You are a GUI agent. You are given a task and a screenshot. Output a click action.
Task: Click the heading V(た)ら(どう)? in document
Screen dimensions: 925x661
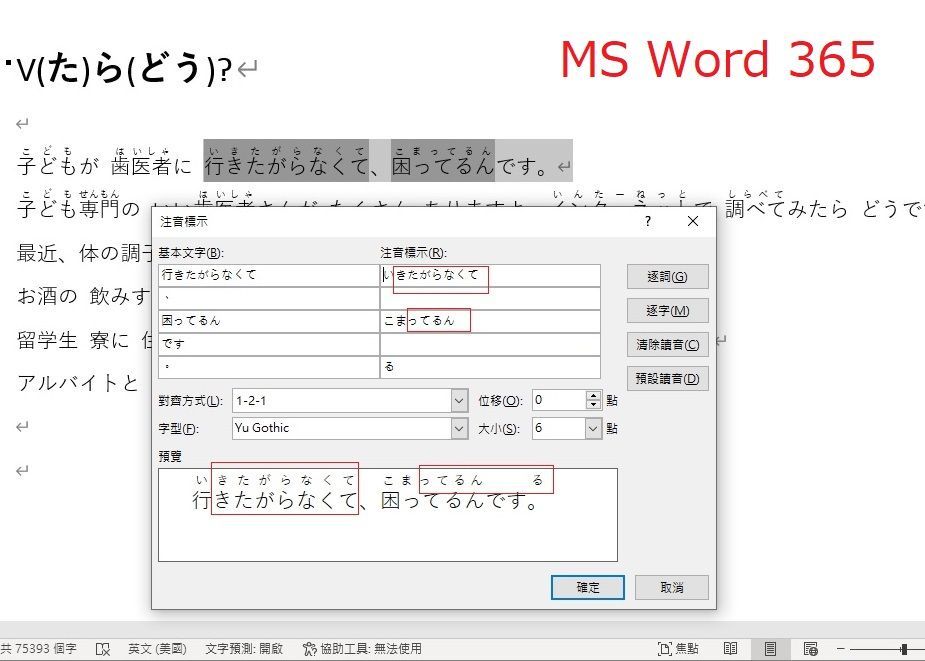pos(124,70)
